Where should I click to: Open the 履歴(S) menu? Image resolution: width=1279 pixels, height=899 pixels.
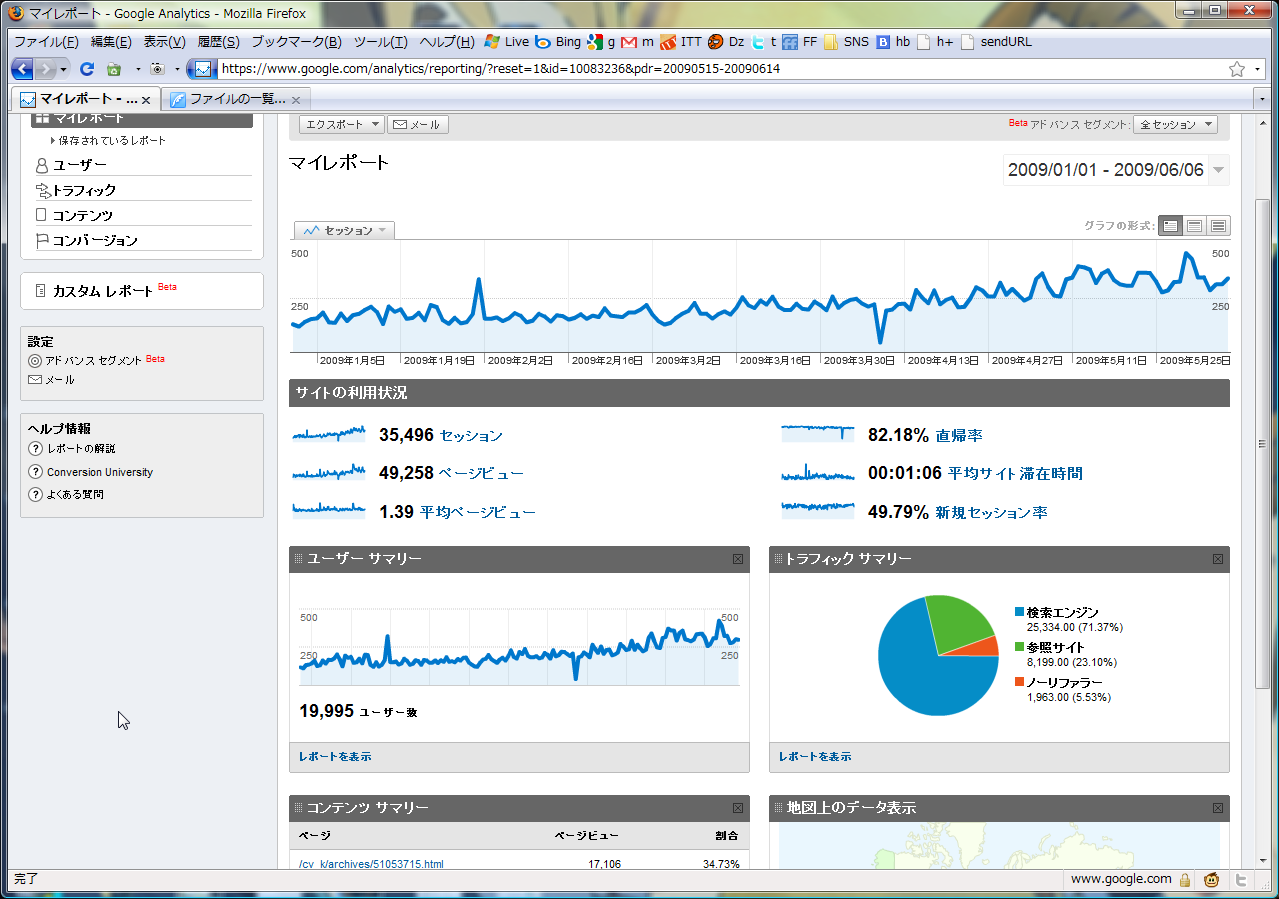coord(218,42)
